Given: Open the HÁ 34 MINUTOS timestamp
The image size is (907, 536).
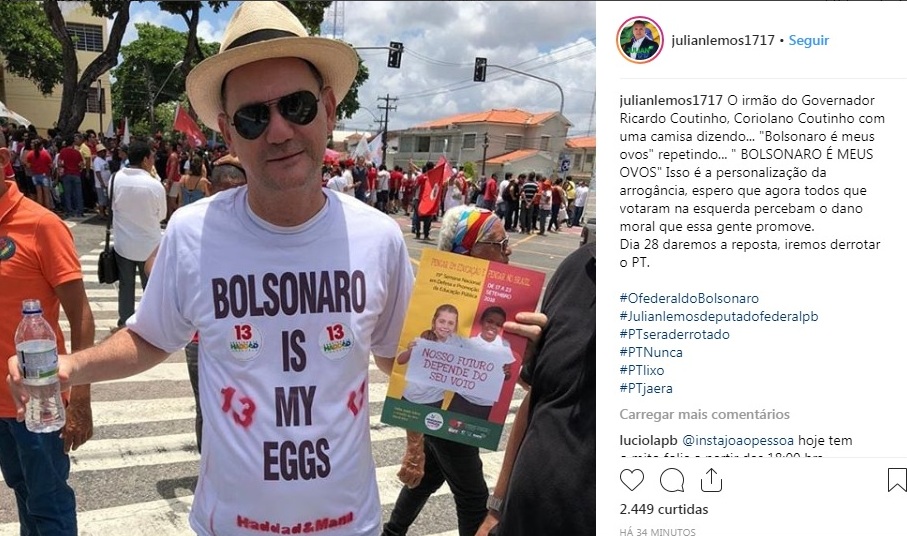Looking at the screenshot, I should 658,531.
